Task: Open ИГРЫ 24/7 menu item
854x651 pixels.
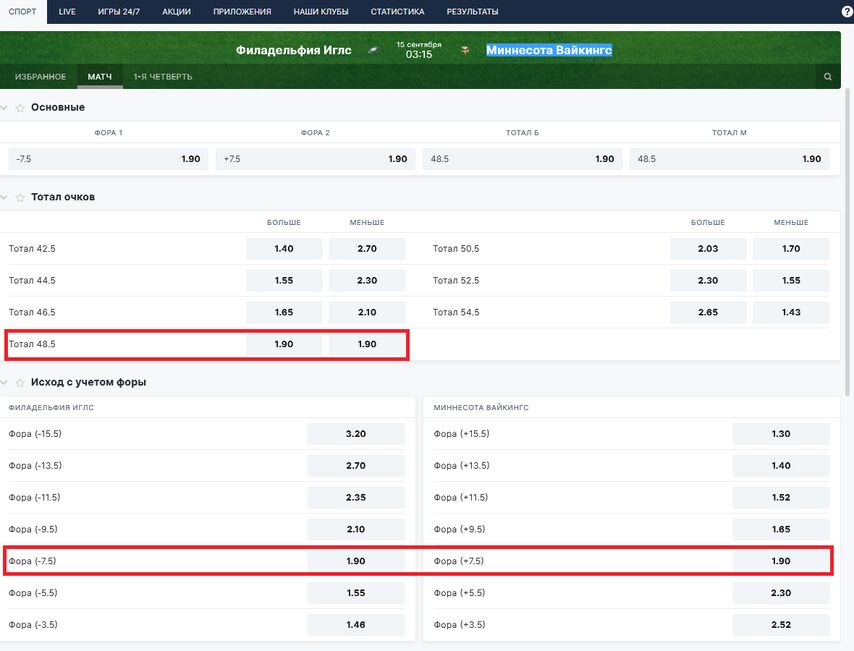Action: (119, 11)
